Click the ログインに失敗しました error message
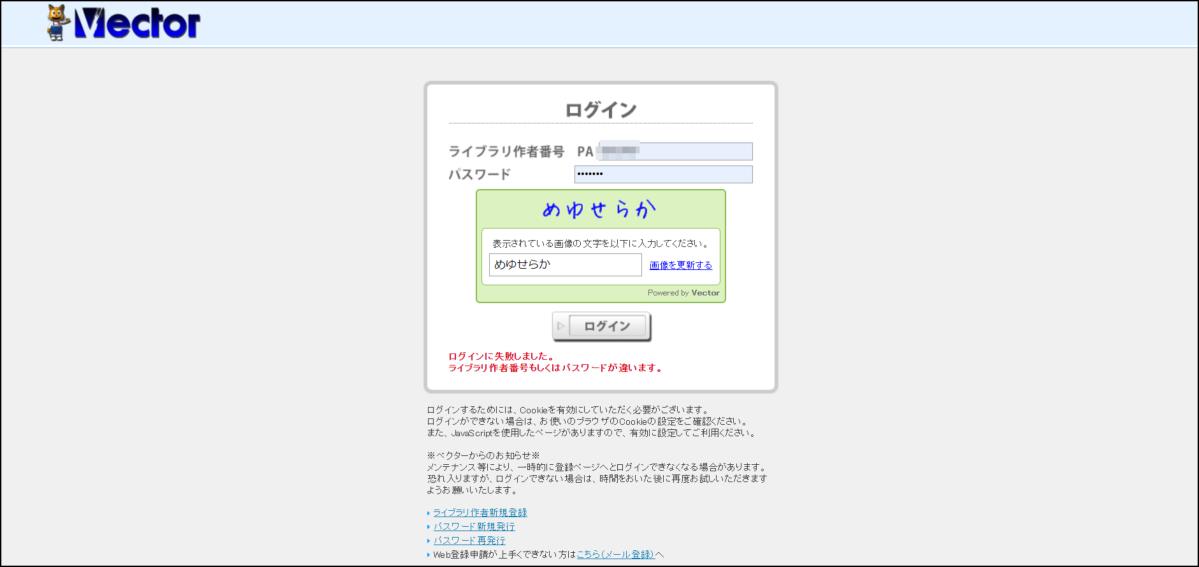 pos(501,357)
